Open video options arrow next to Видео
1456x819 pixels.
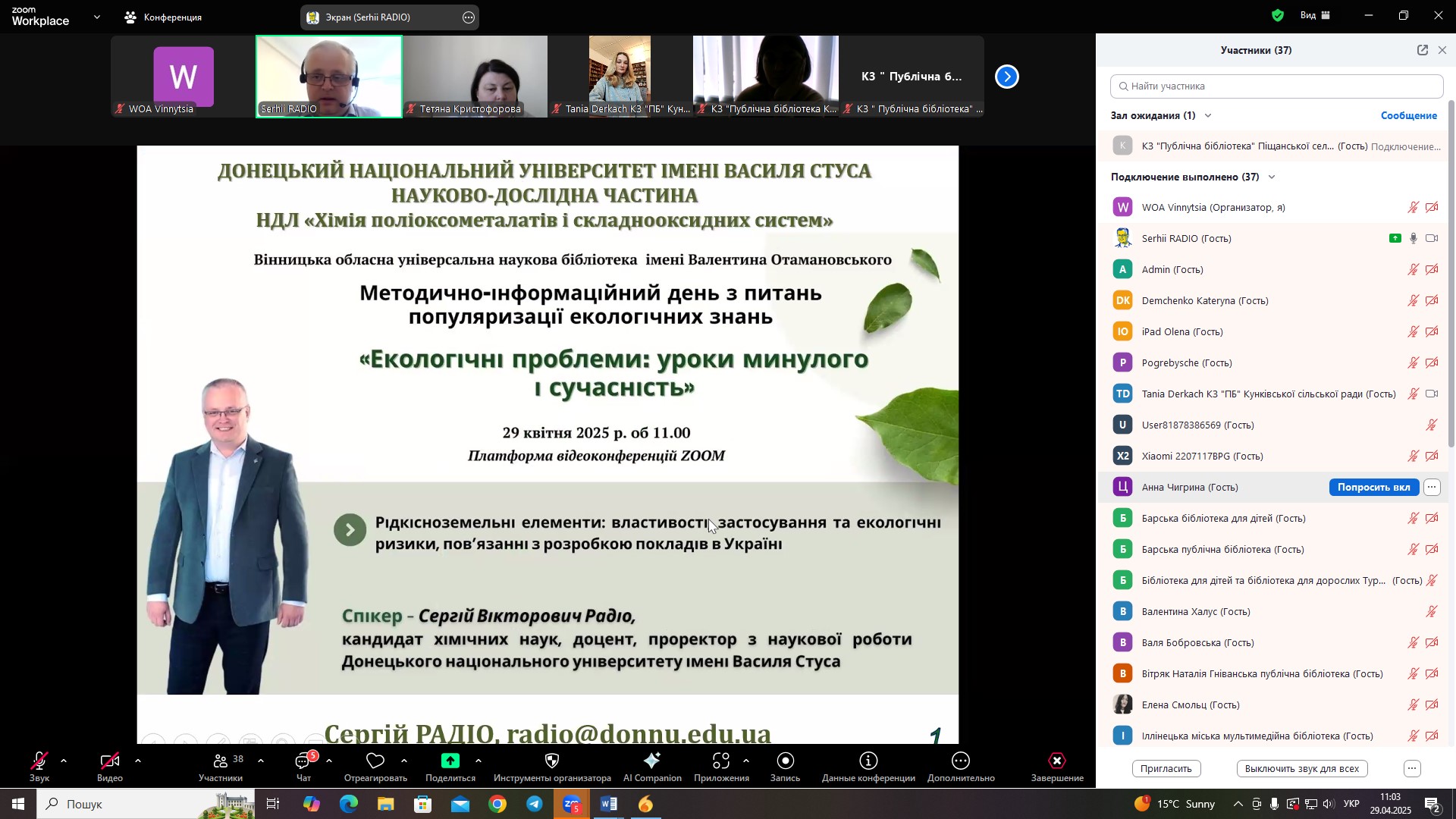[x=138, y=761]
